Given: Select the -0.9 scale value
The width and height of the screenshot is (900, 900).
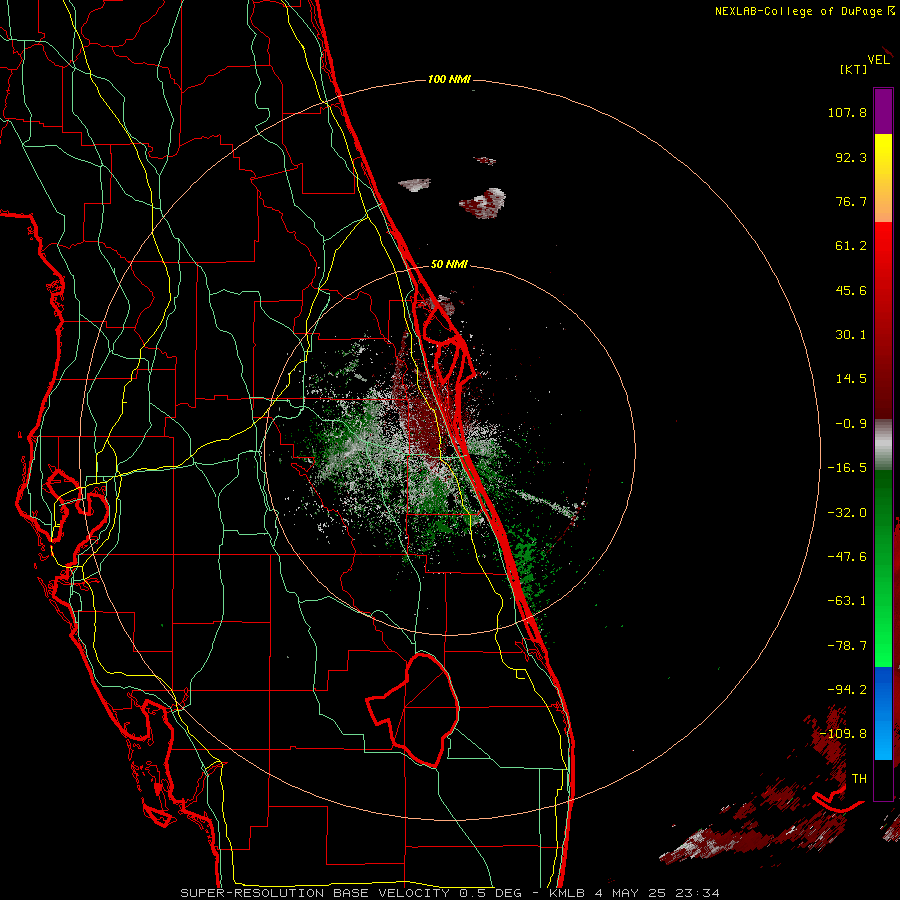Looking at the screenshot, I should 851,424.
